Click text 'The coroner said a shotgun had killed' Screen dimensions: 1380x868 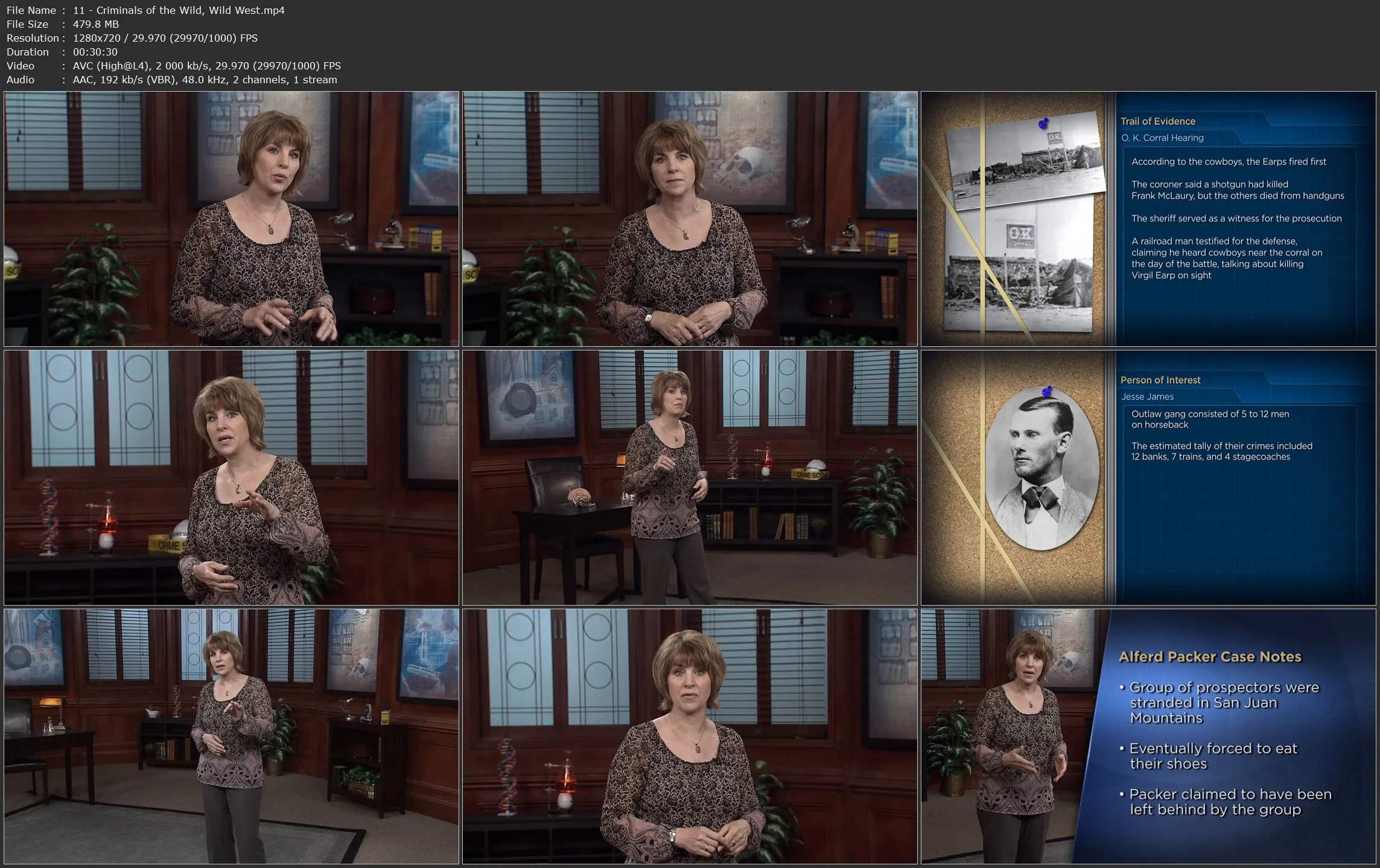pos(1209,184)
